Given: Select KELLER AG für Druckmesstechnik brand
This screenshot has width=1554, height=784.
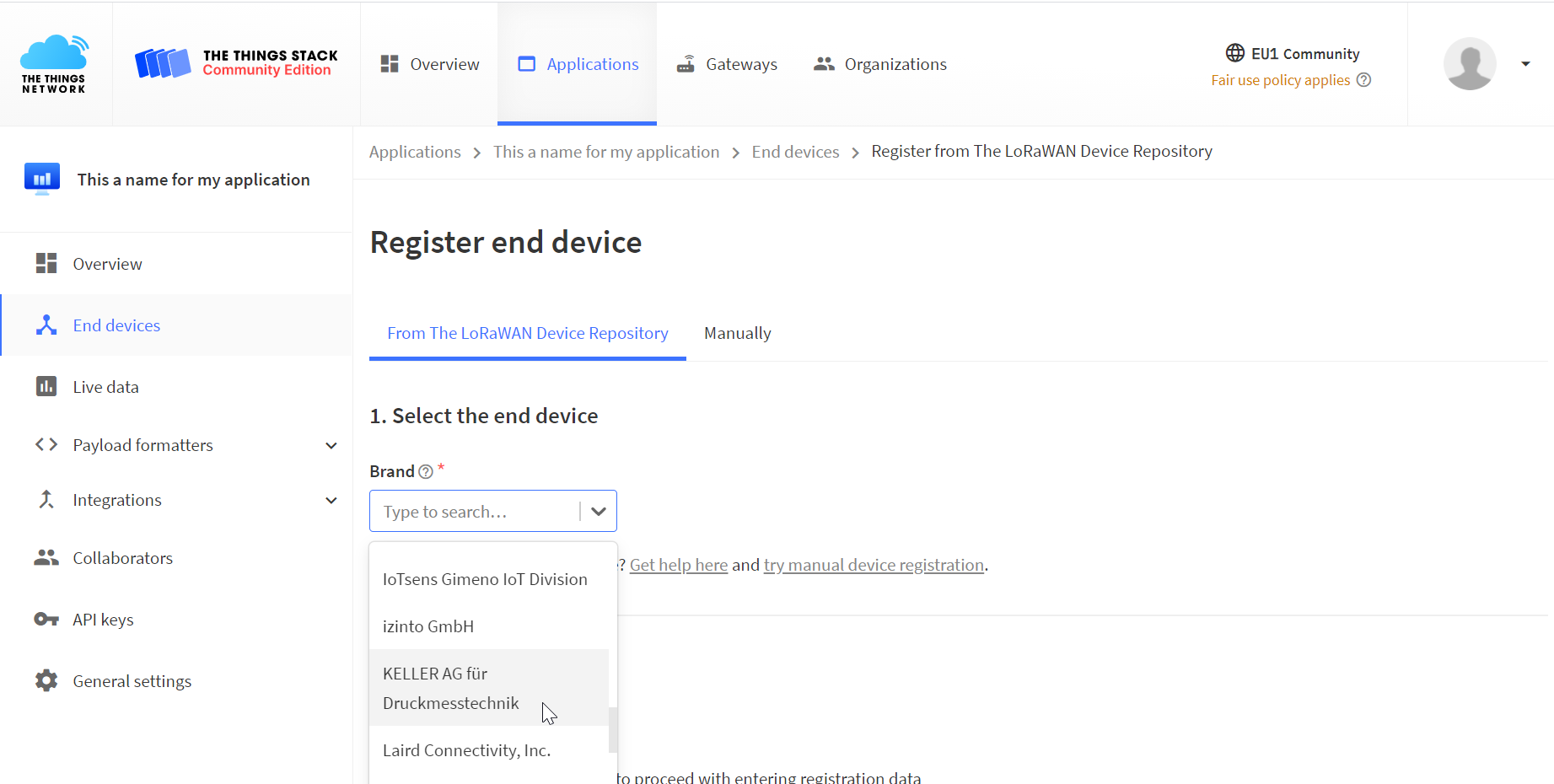Looking at the screenshot, I should point(489,688).
